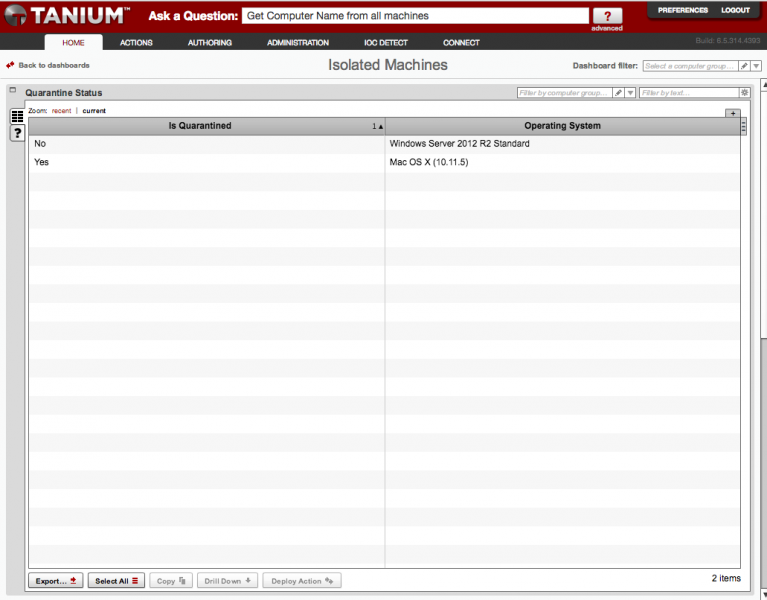The width and height of the screenshot is (767, 600).
Task: Collapse the Quarantine Status panel
Action: pyautogui.click(x=13, y=90)
